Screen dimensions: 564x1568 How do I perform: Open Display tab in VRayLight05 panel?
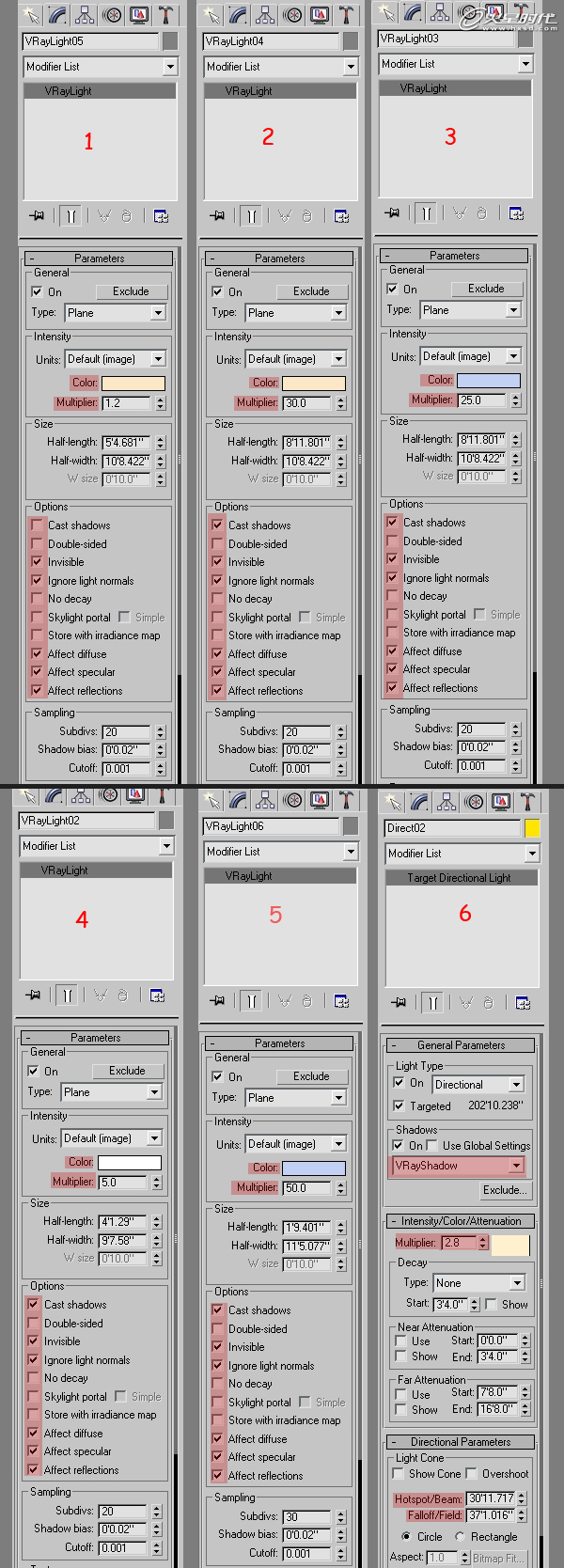click(x=139, y=15)
